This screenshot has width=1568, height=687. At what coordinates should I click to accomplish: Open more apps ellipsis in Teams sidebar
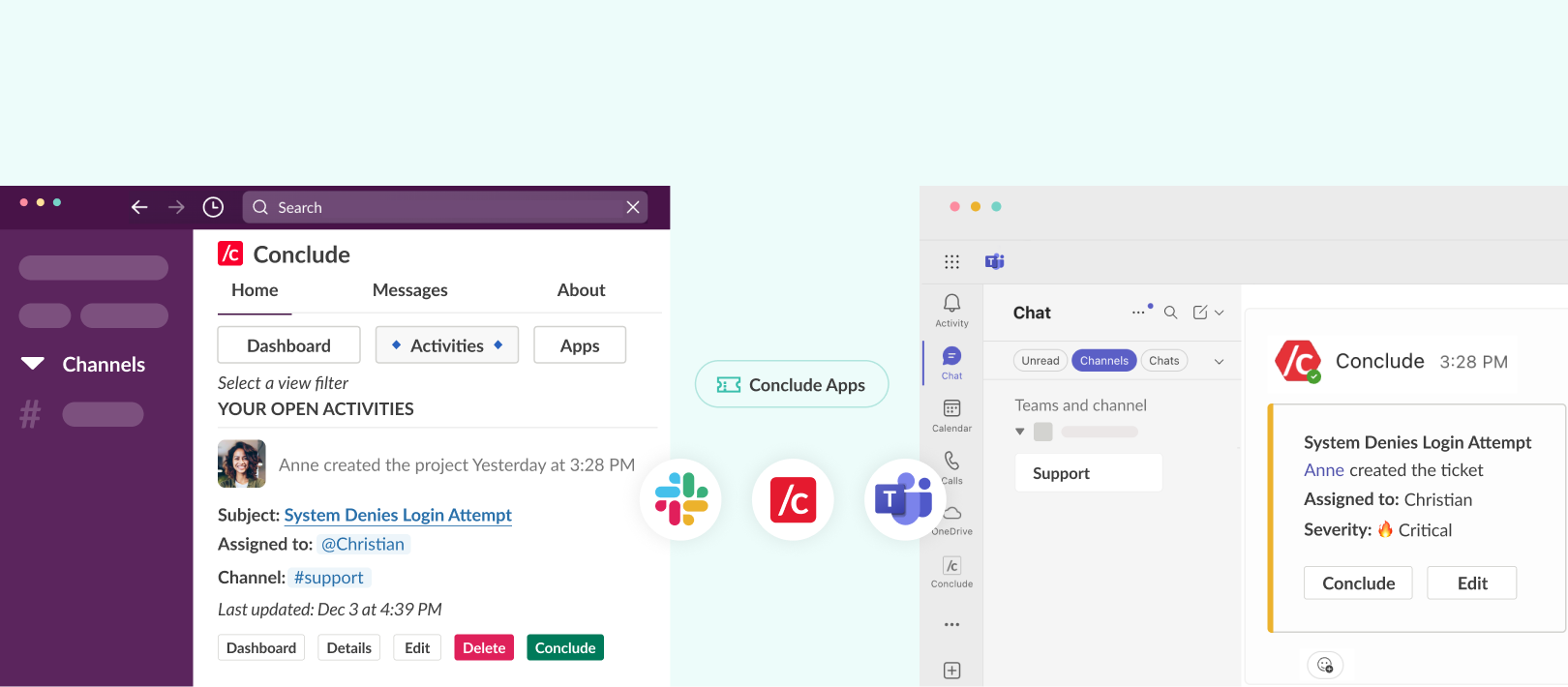click(951, 625)
